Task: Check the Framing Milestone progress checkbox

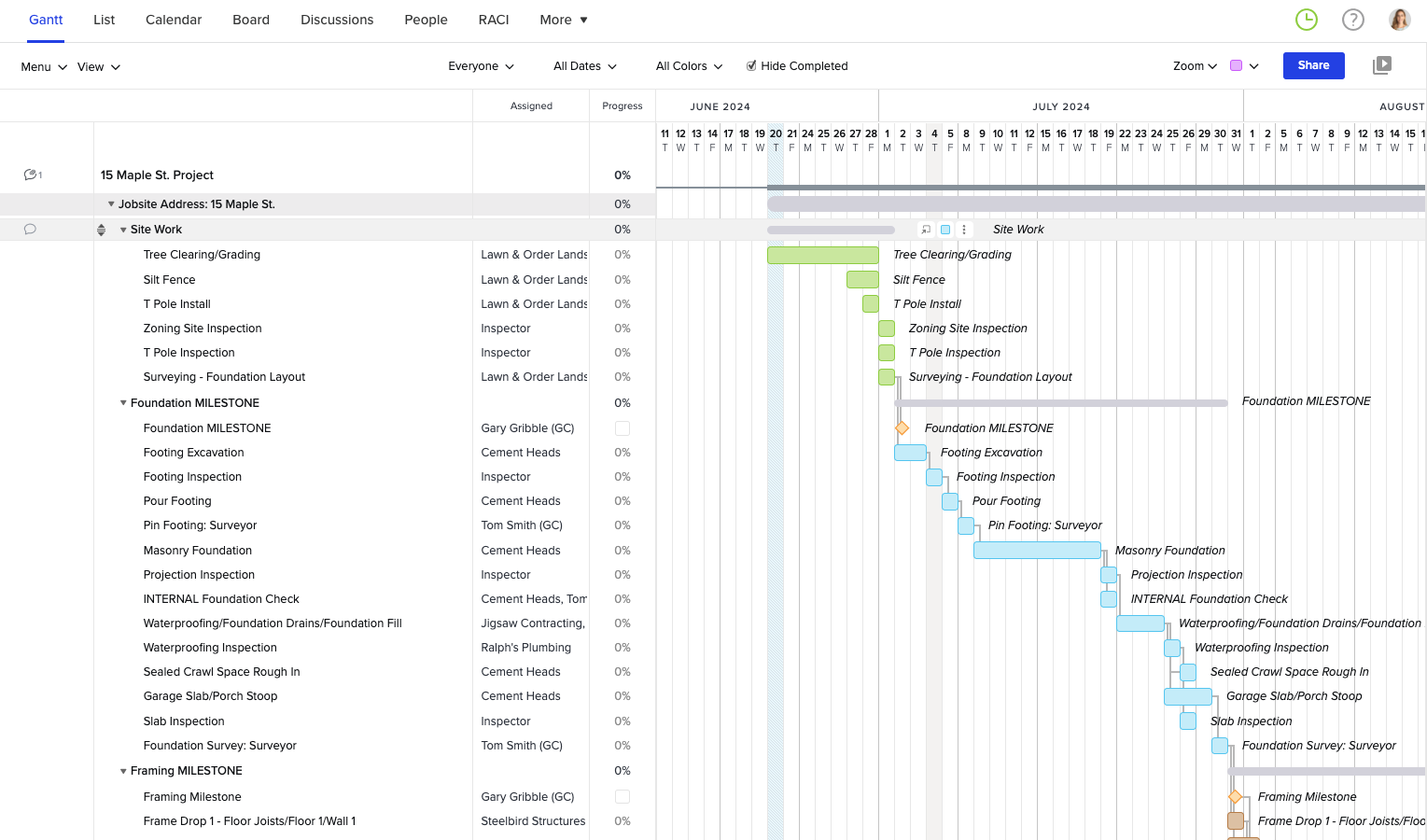Action: coord(623,797)
